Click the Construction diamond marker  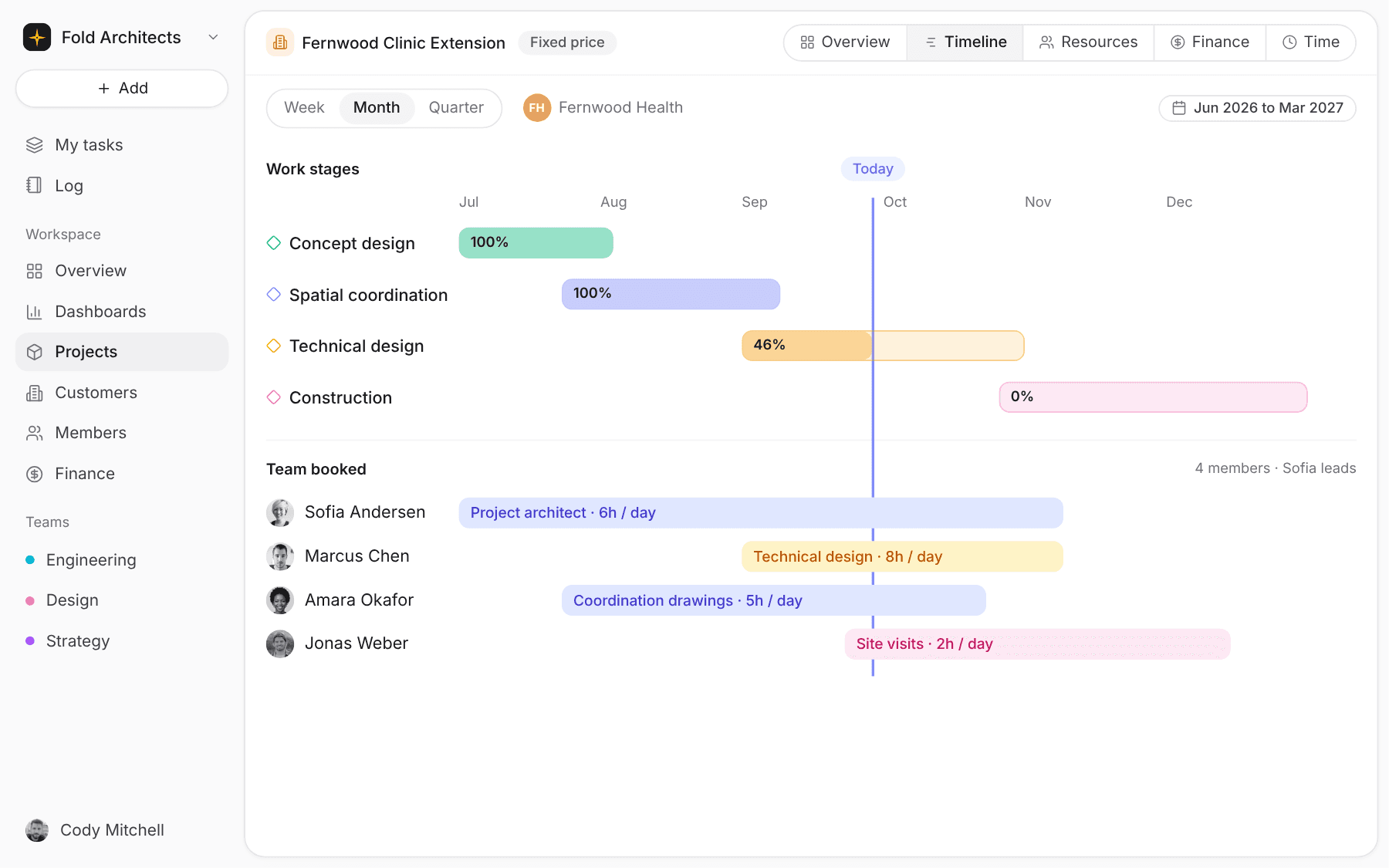pos(274,397)
